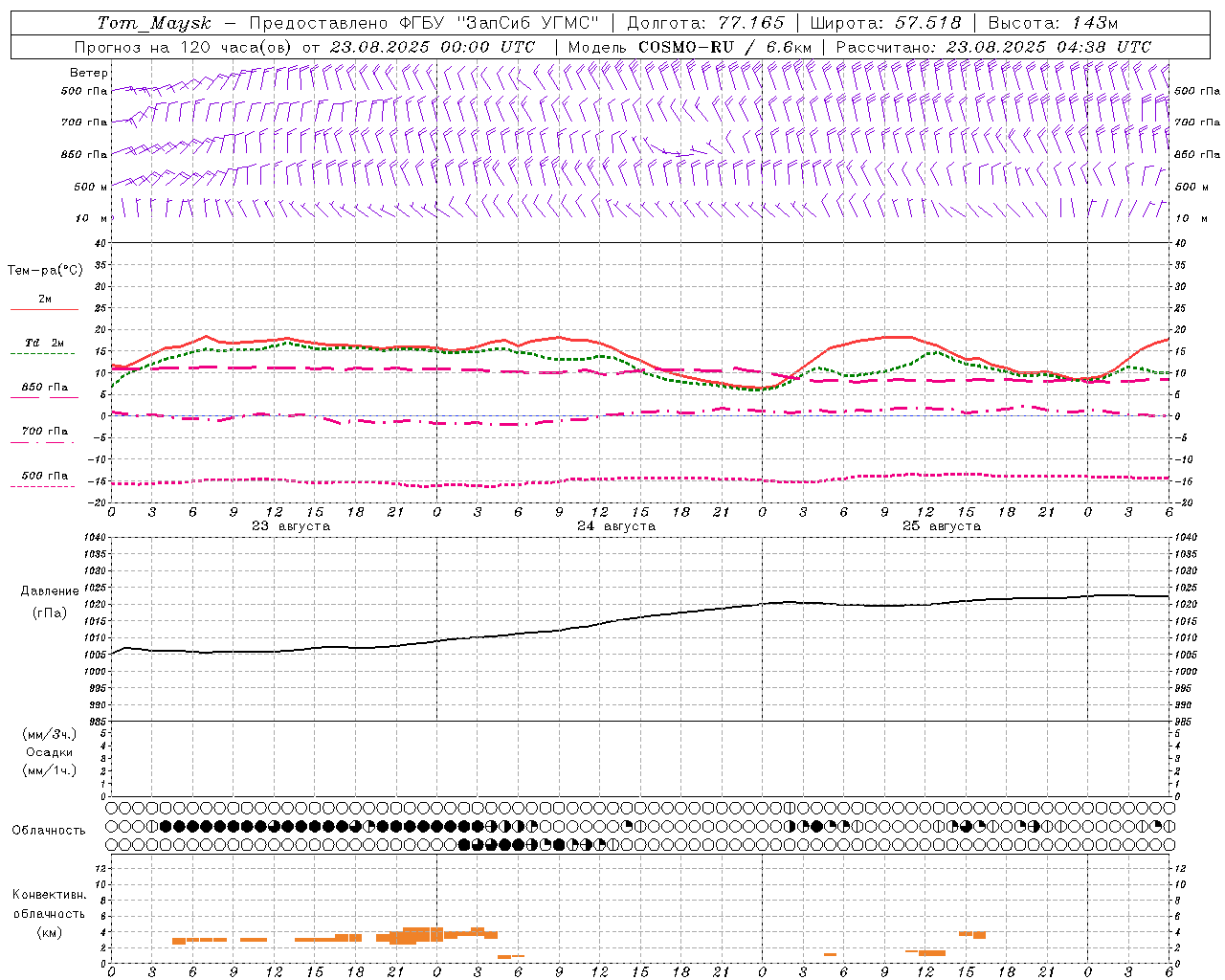Click the station title "Tom_Maysk"

(154, 23)
